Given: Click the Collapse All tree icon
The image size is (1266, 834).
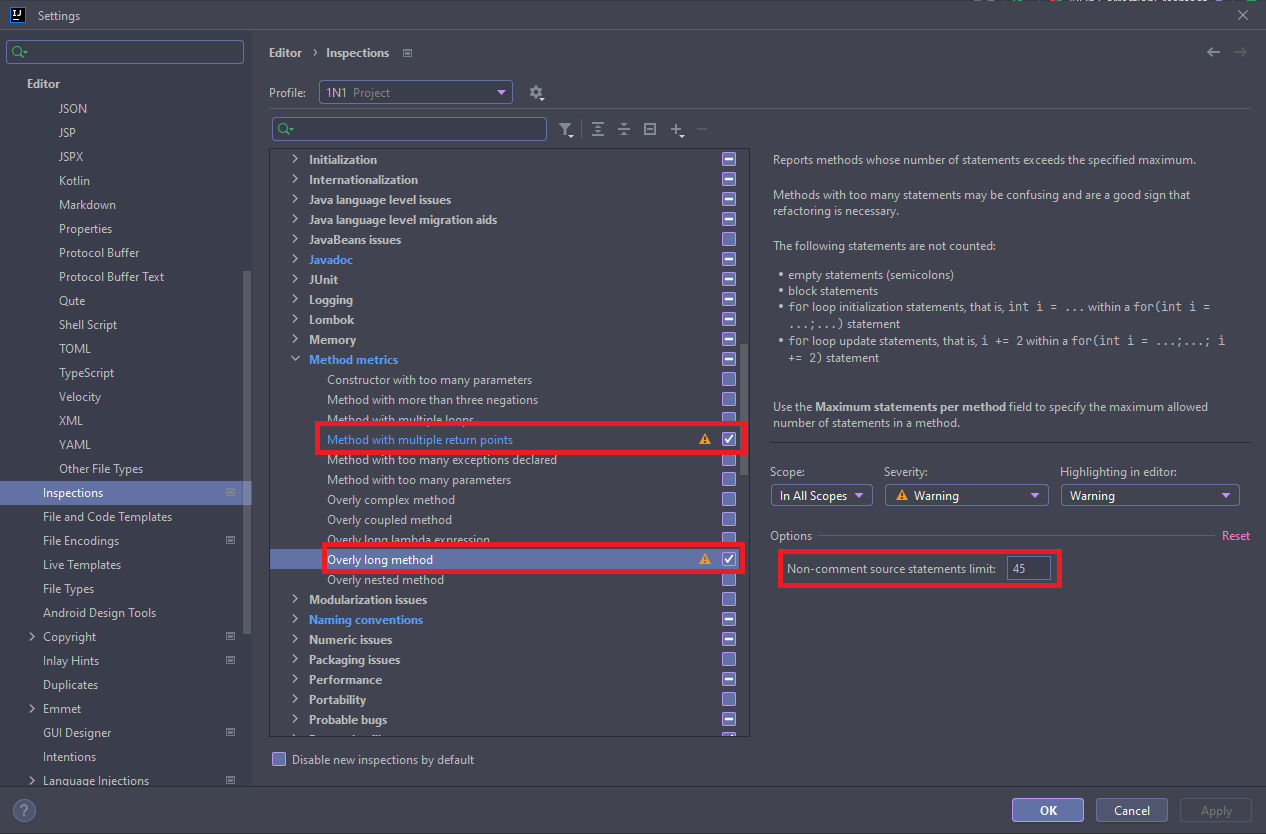Looking at the screenshot, I should (624, 129).
